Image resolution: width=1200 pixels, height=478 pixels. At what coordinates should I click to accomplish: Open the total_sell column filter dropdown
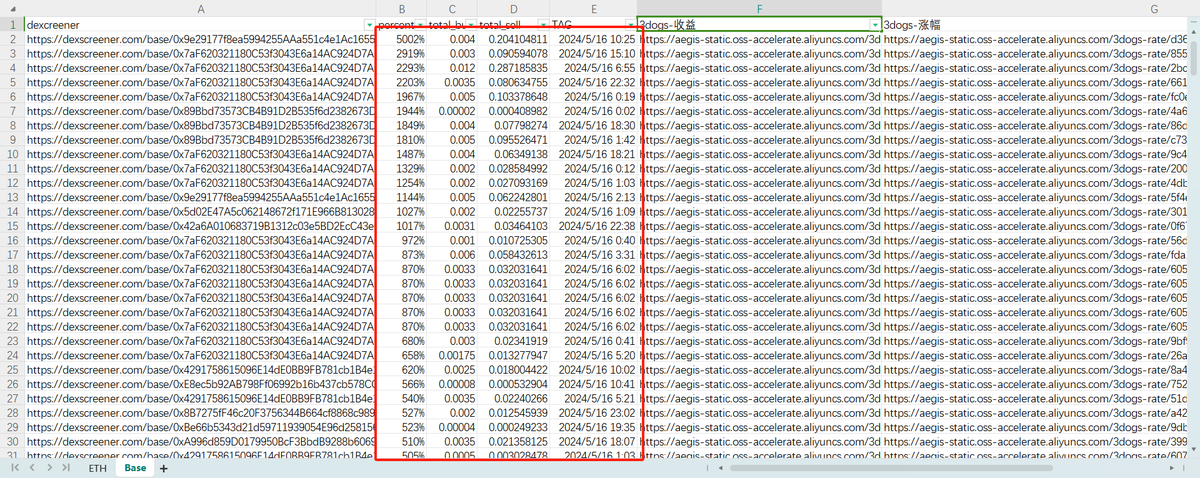click(x=543, y=24)
